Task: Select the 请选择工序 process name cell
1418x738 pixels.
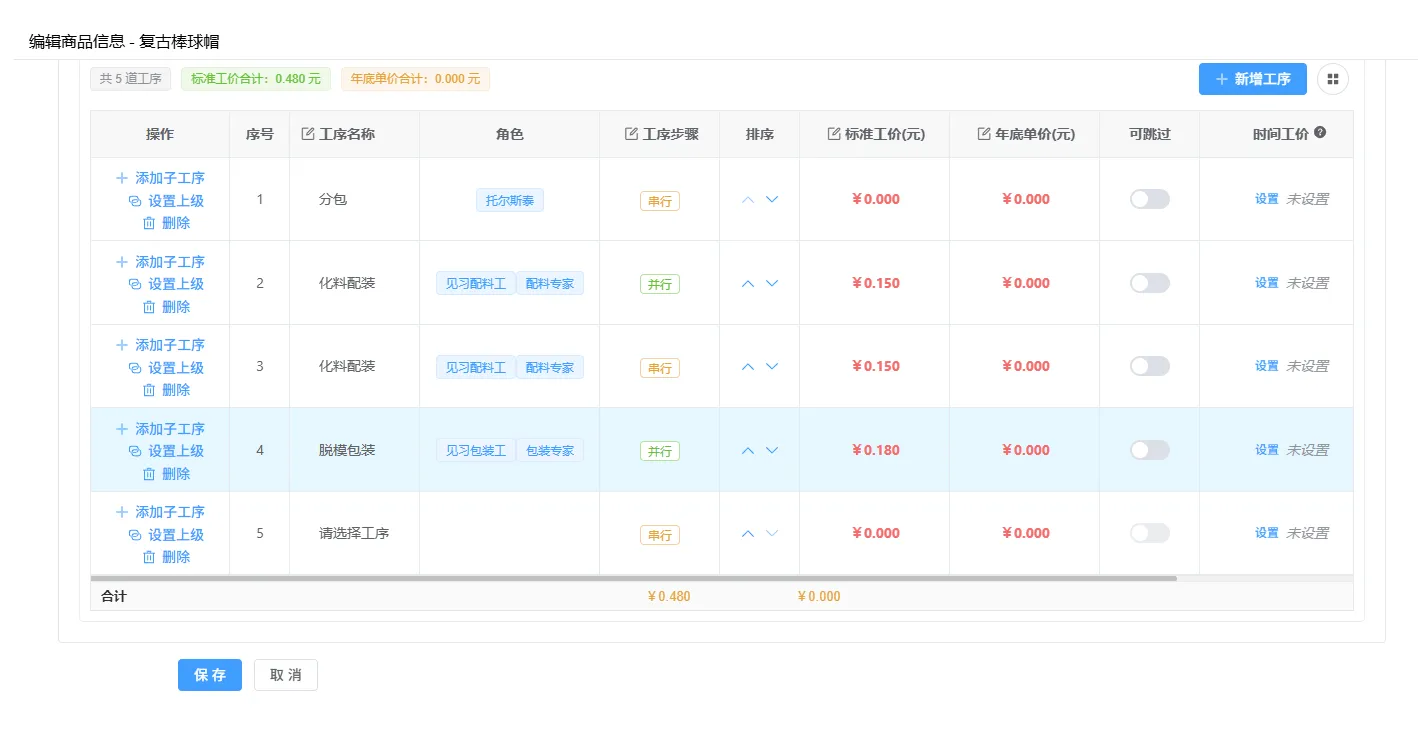Action: (x=354, y=533)
